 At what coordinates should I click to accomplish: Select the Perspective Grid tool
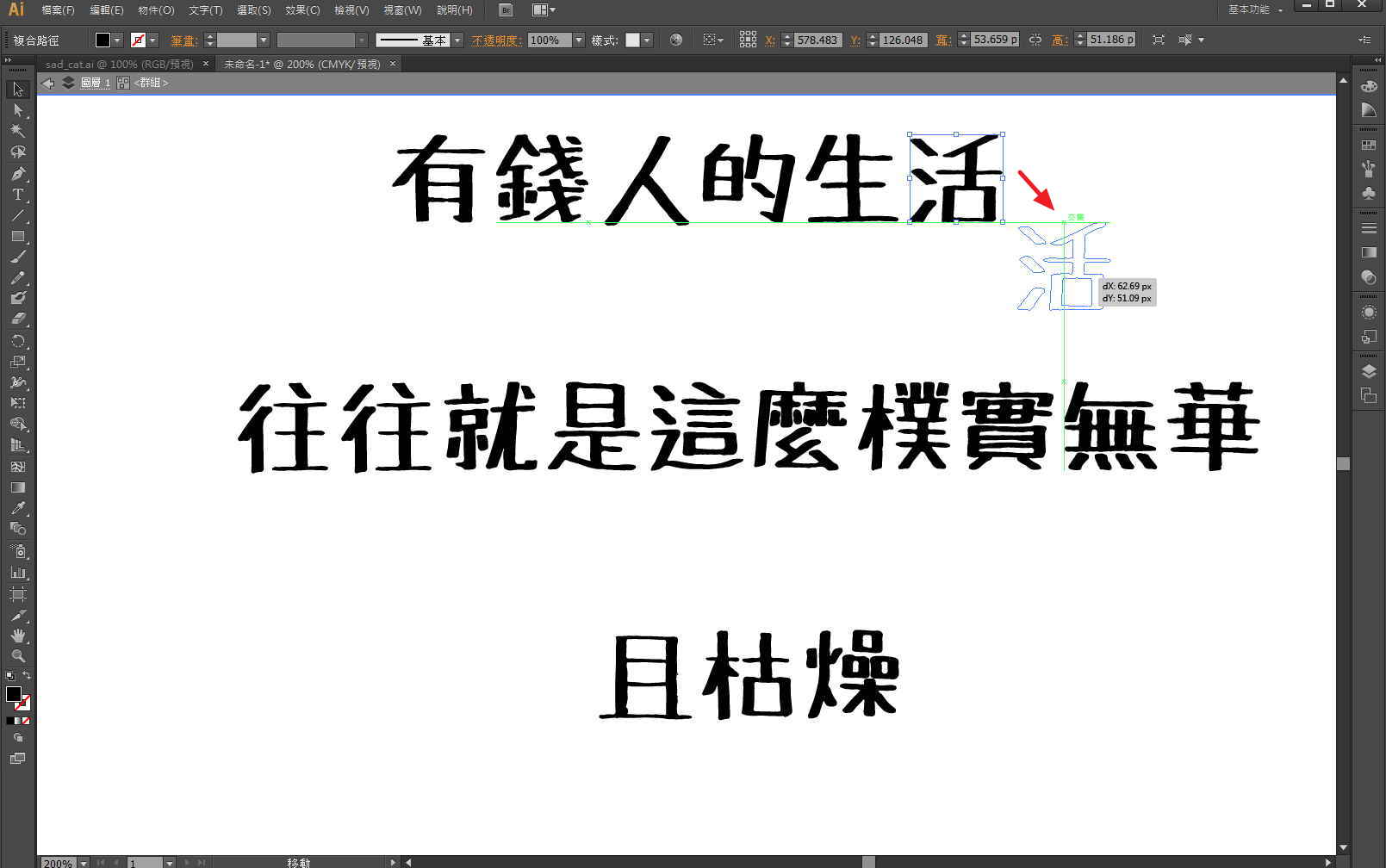[18, 445]
